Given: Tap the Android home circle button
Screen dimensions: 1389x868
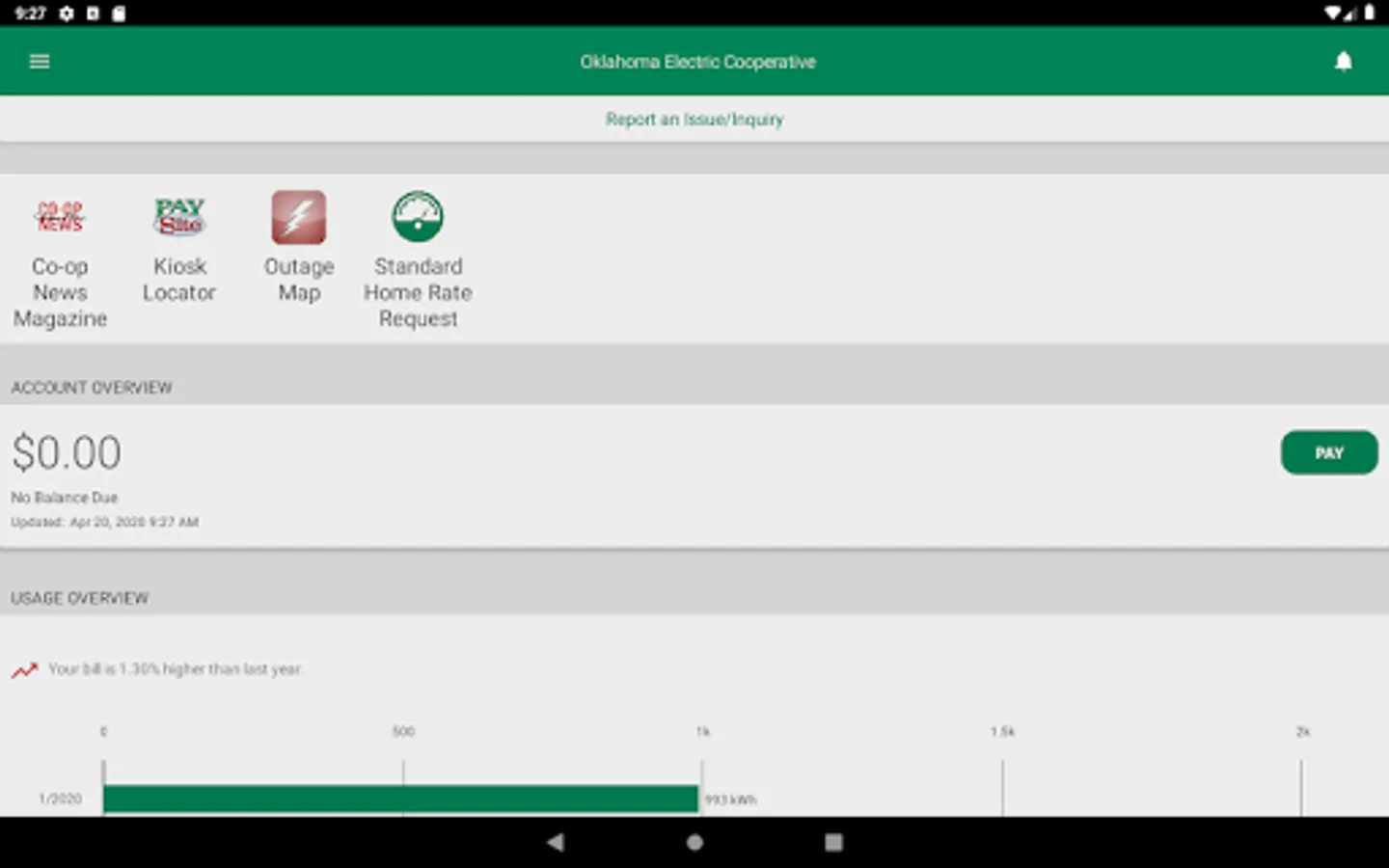Looking at the screenshot, I should coord(694,842).
